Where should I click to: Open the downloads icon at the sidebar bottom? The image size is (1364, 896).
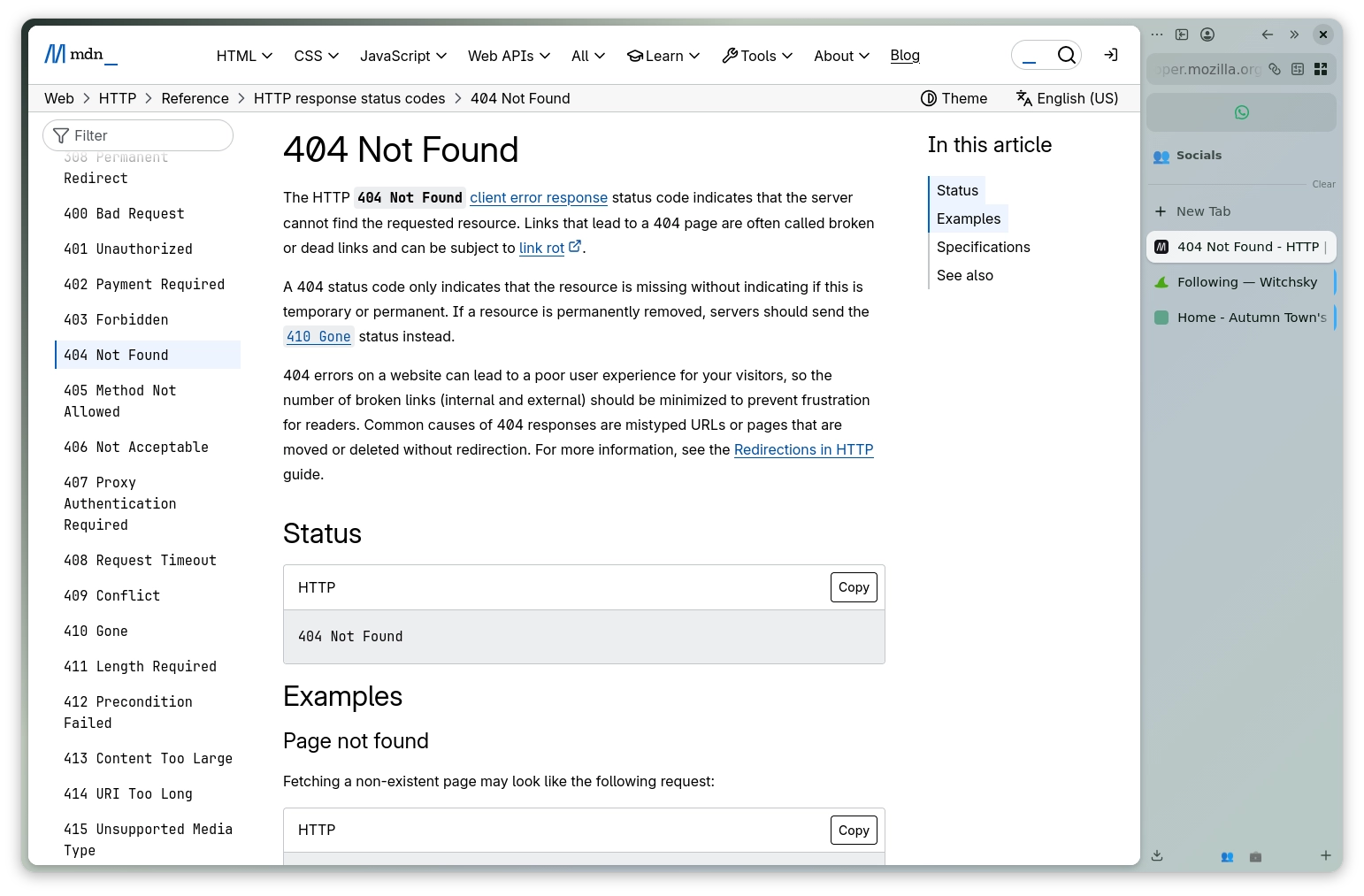1157,855
